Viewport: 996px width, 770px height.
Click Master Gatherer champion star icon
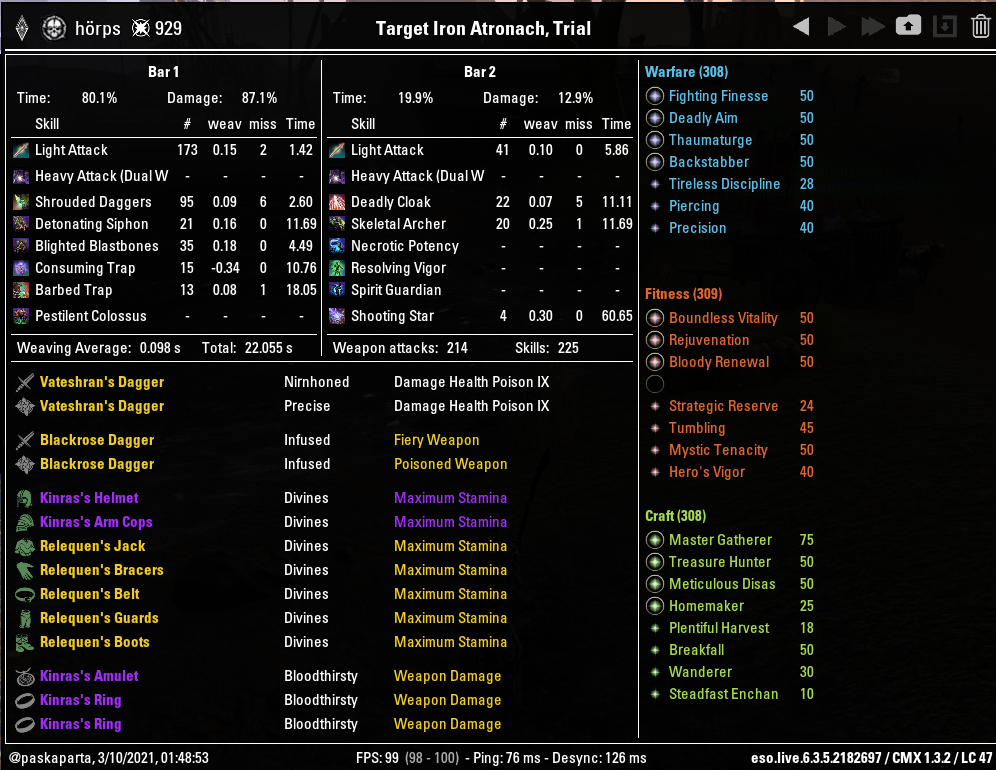coord(655,540)
